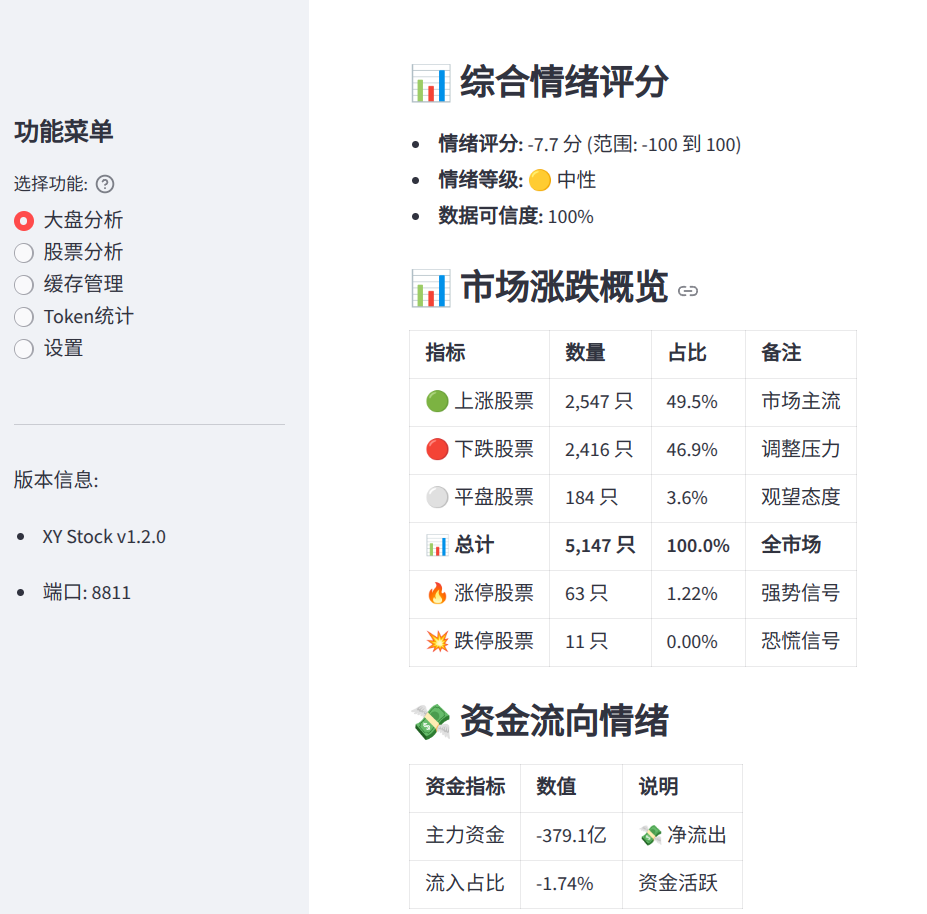Viewport: 927px width, 914px height.
Task: Click the 资金指标 column header
Action: [465, 787]
